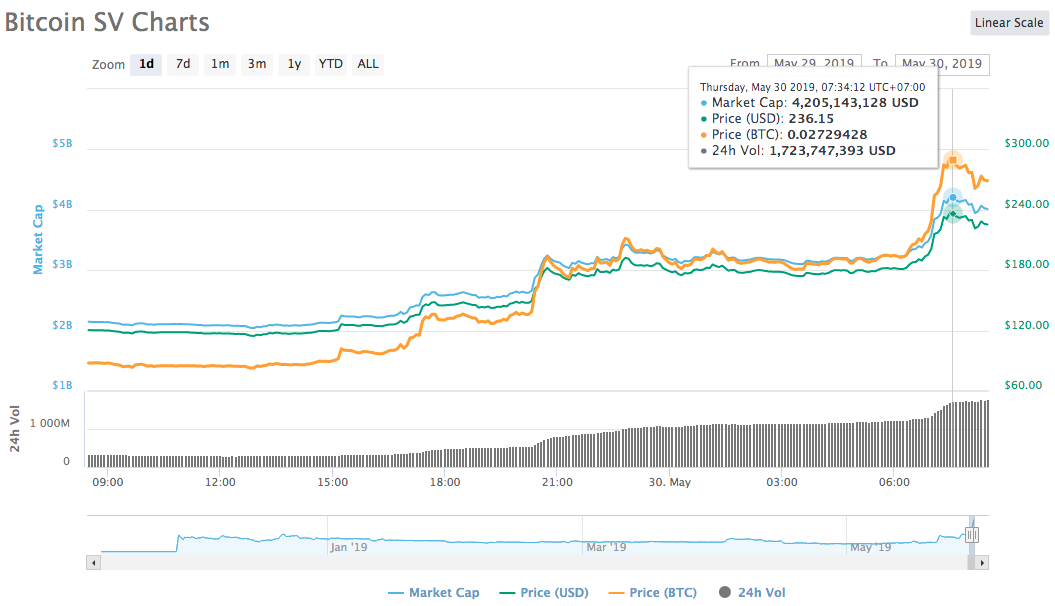This screenshot has height=606, width=1055.
Task: Select the 7d zoom range
Action: pyautogui.click(x=183, y=64)
